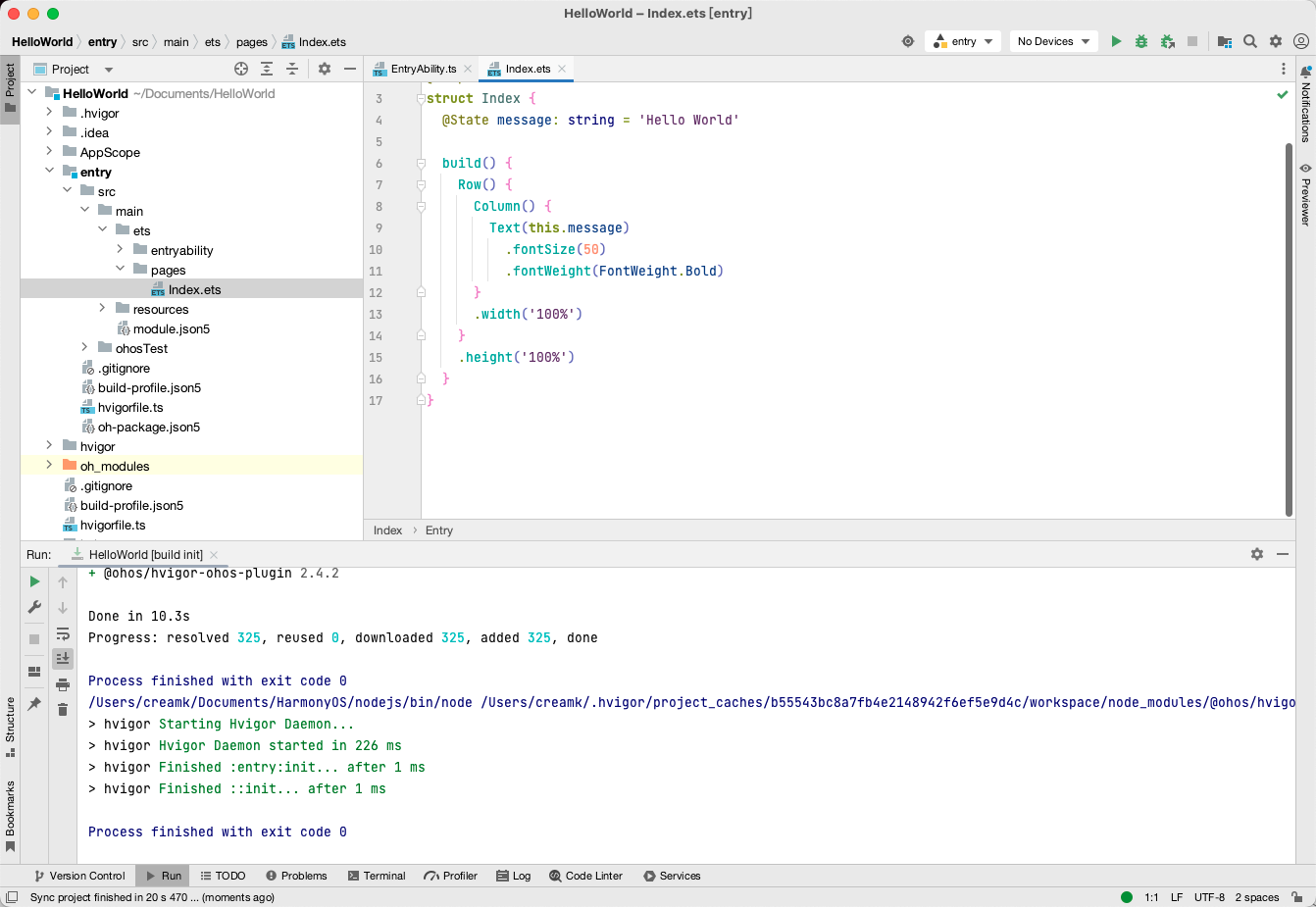The image size is (1316, 907).
Task: Open Project view mode dropdown
Action: coord(75,69)
